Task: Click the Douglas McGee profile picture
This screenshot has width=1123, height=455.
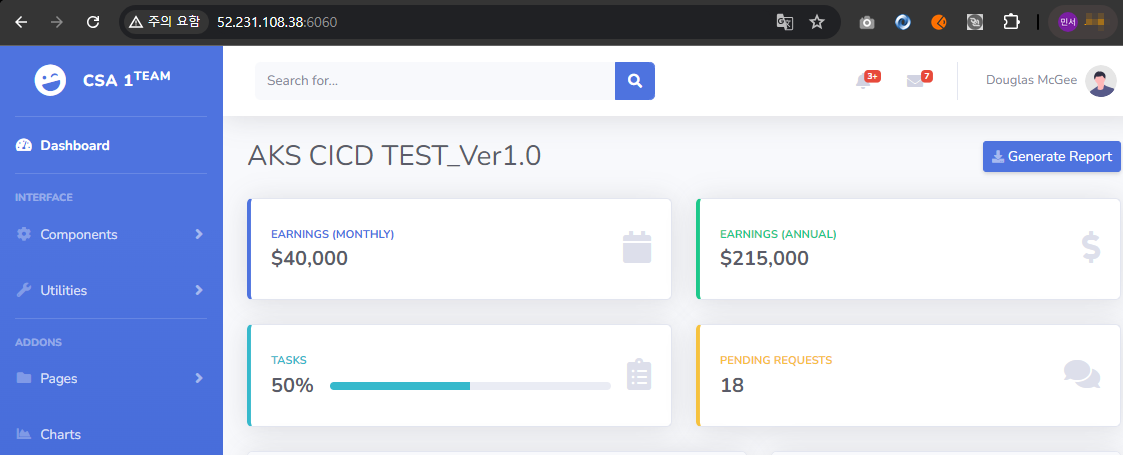Action: (x=1101, y=81)
